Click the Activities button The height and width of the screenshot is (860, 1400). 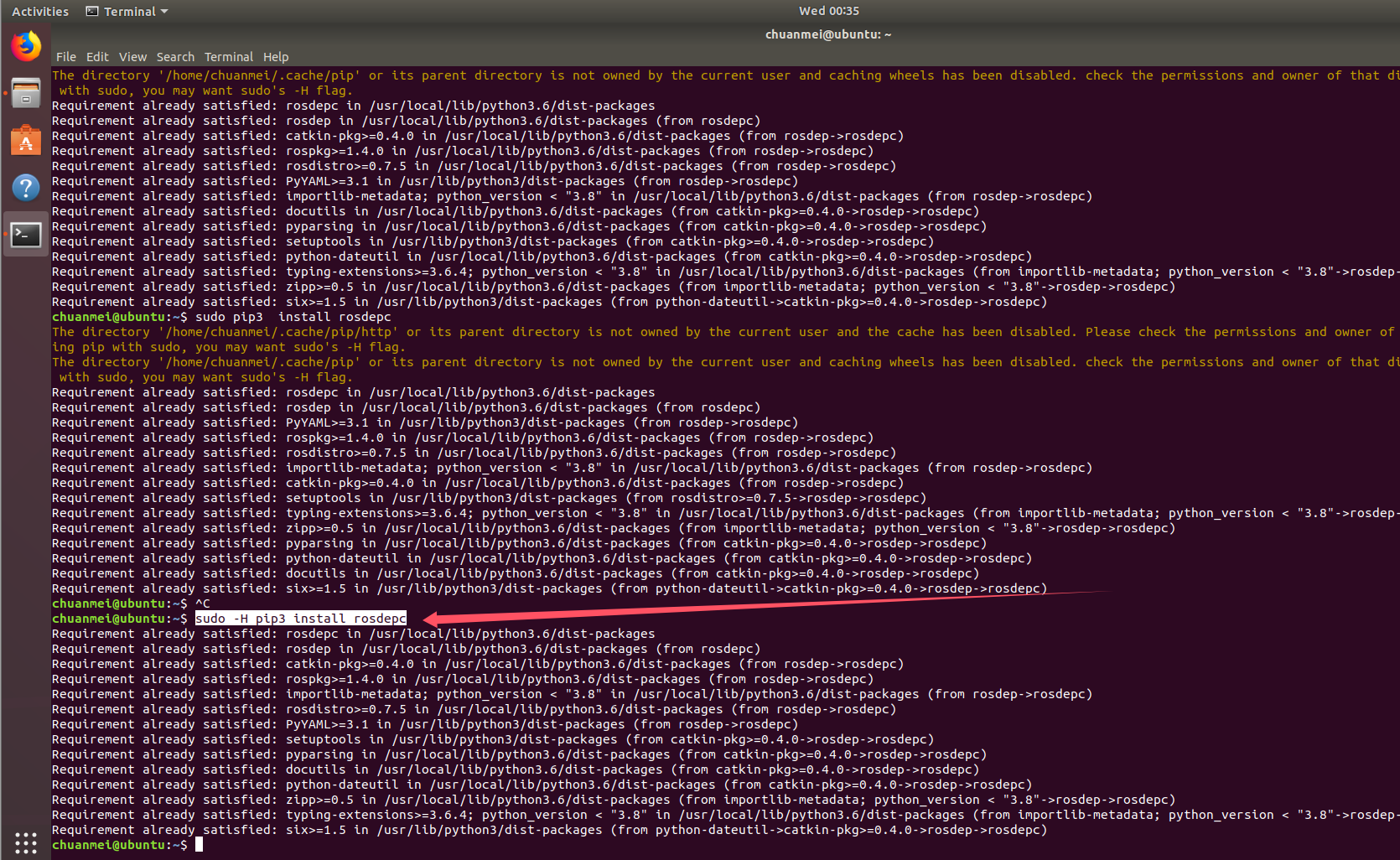39,11
